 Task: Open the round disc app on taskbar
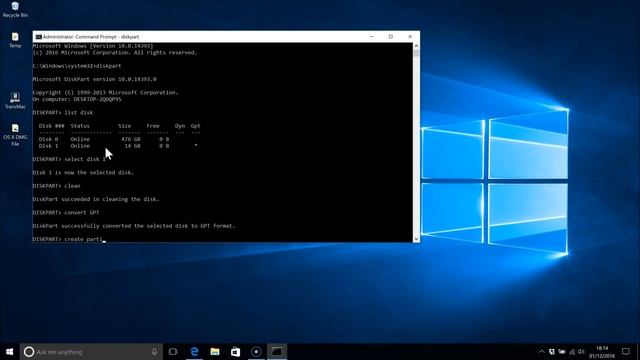(x=256, y=351)
